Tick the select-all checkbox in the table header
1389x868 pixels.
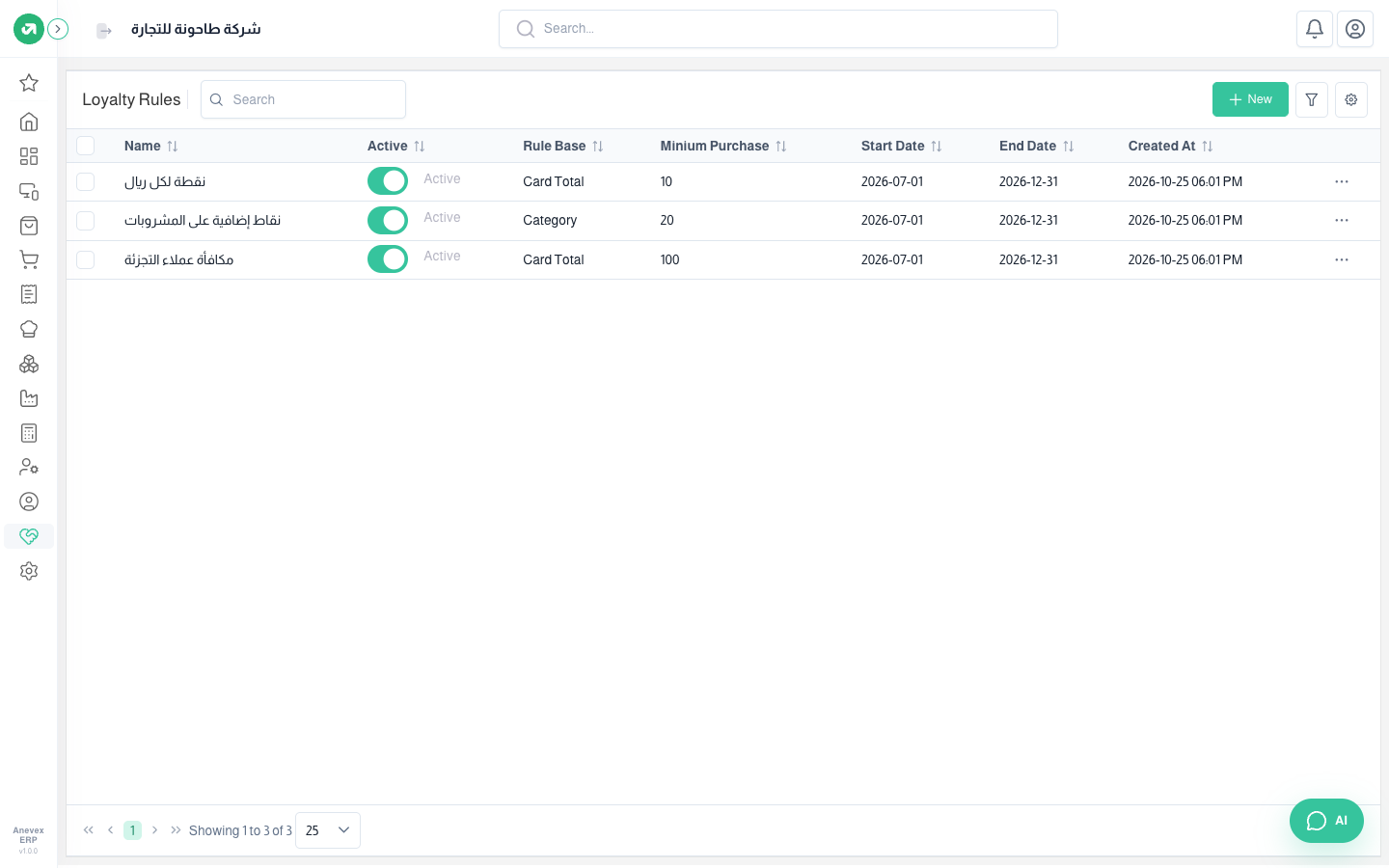point(86,146)
